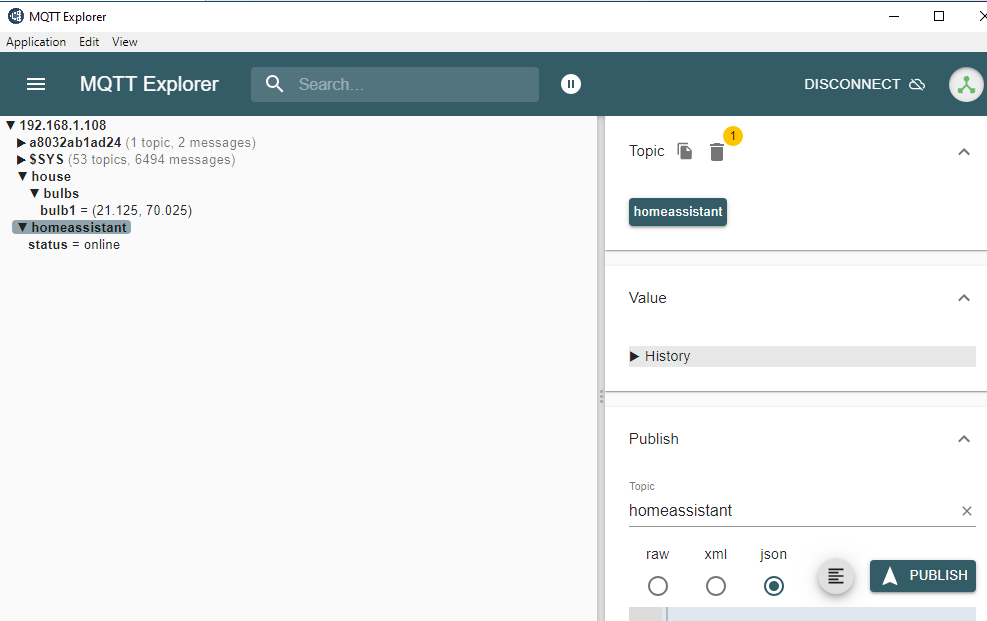Collapse the Publish panel chevron
Viewport: 987px width, 621px height.
click(964, 439)
